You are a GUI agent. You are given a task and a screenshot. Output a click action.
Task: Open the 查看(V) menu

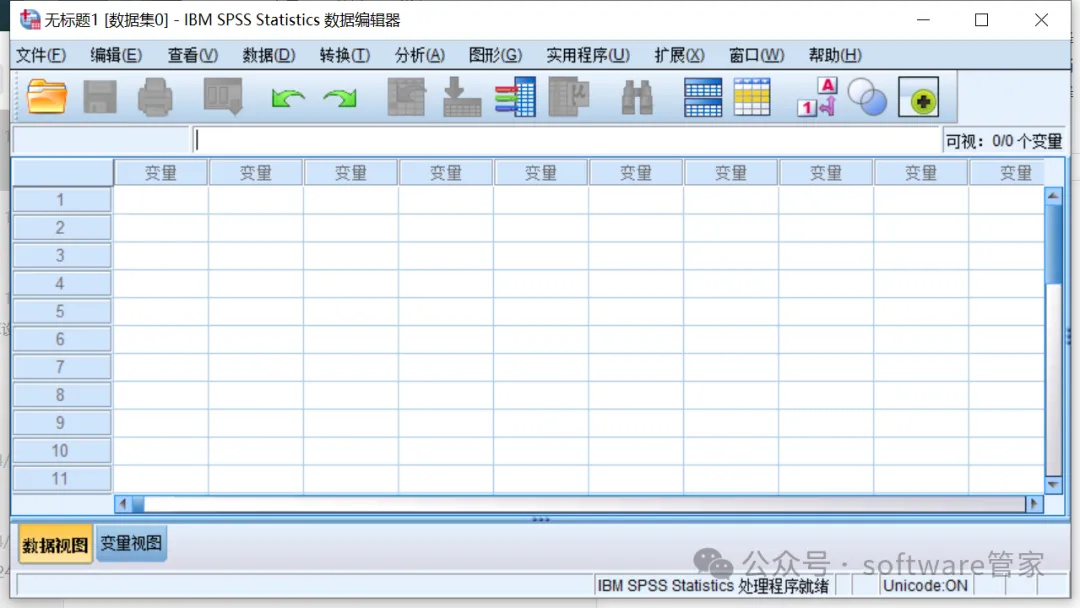click(193, 55)
